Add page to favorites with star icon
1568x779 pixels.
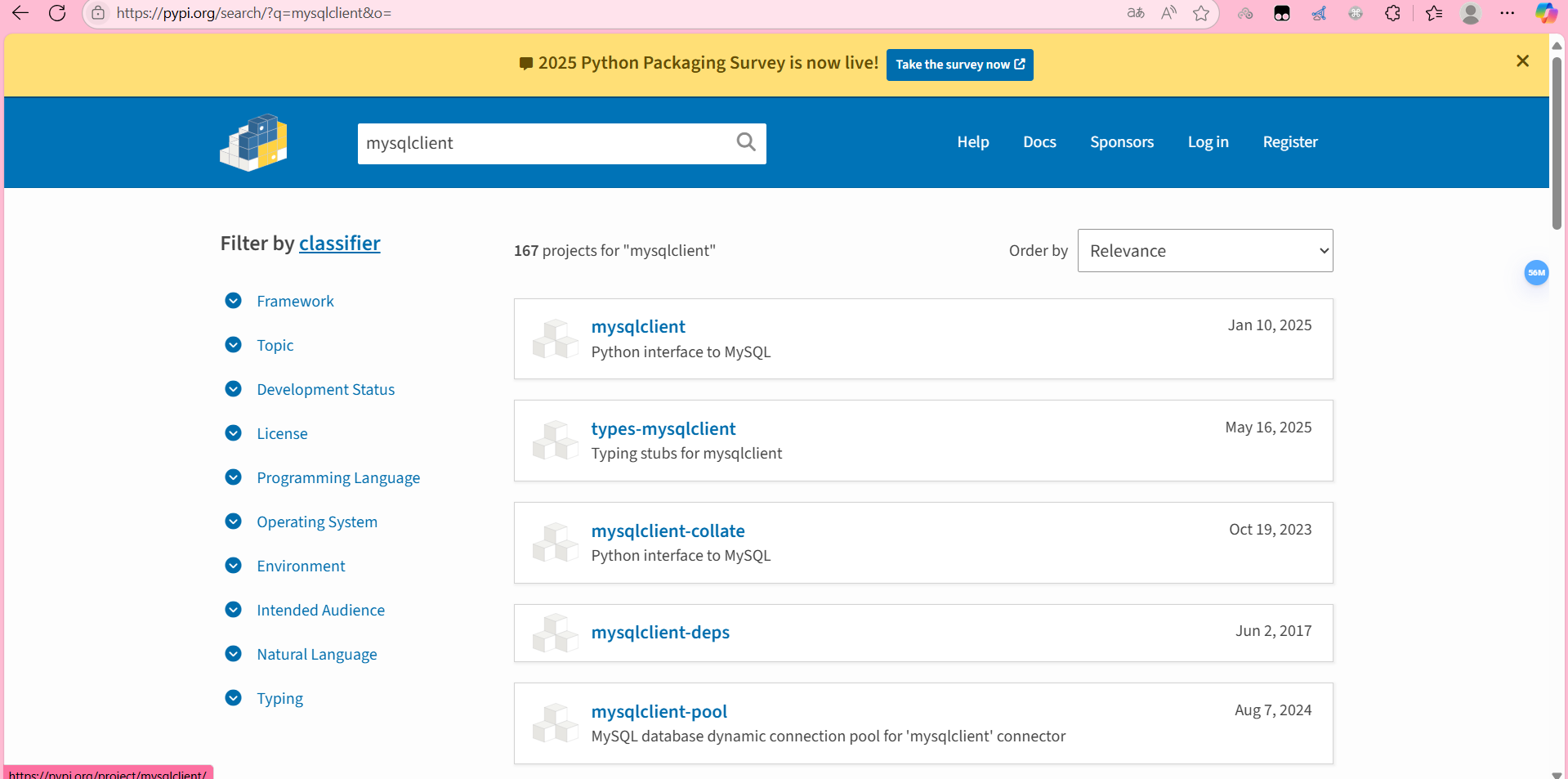[x=1201, y=13]
